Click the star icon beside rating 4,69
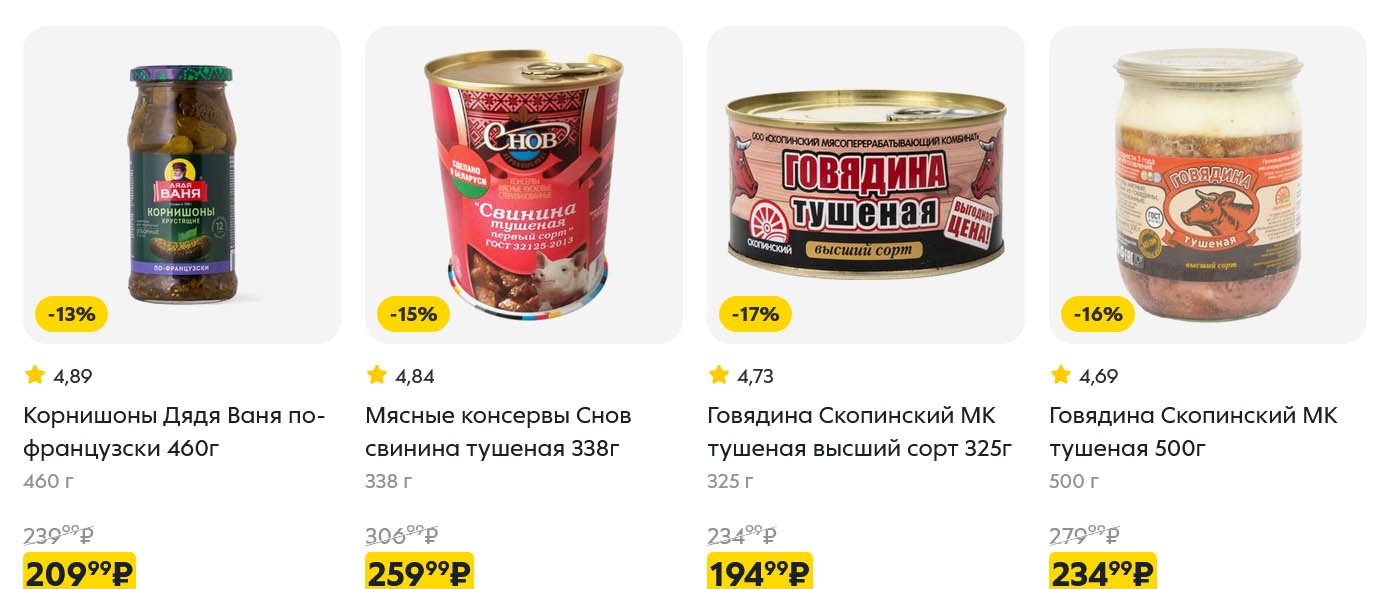The width and height of the screenshot is (1384, 589). (x=1061, y=375)
